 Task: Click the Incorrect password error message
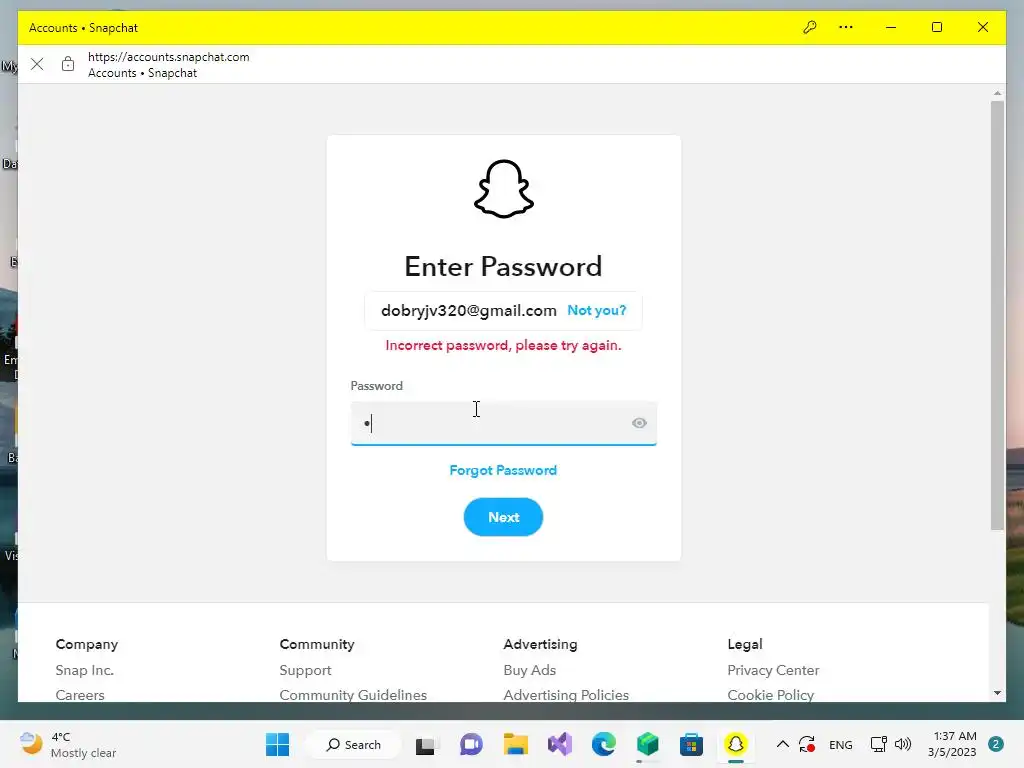(503, 345)
